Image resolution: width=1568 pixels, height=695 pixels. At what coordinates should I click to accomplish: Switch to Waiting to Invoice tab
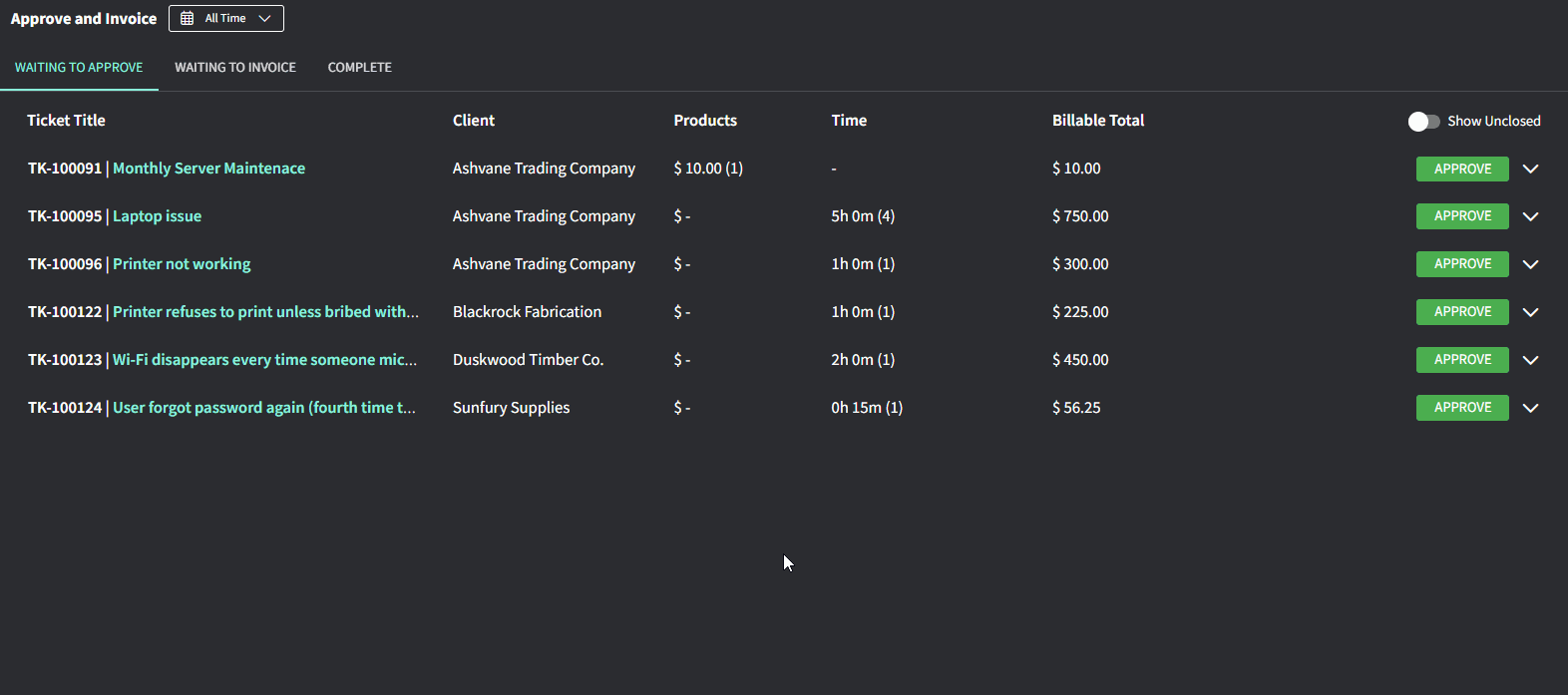tap(235, 68)
